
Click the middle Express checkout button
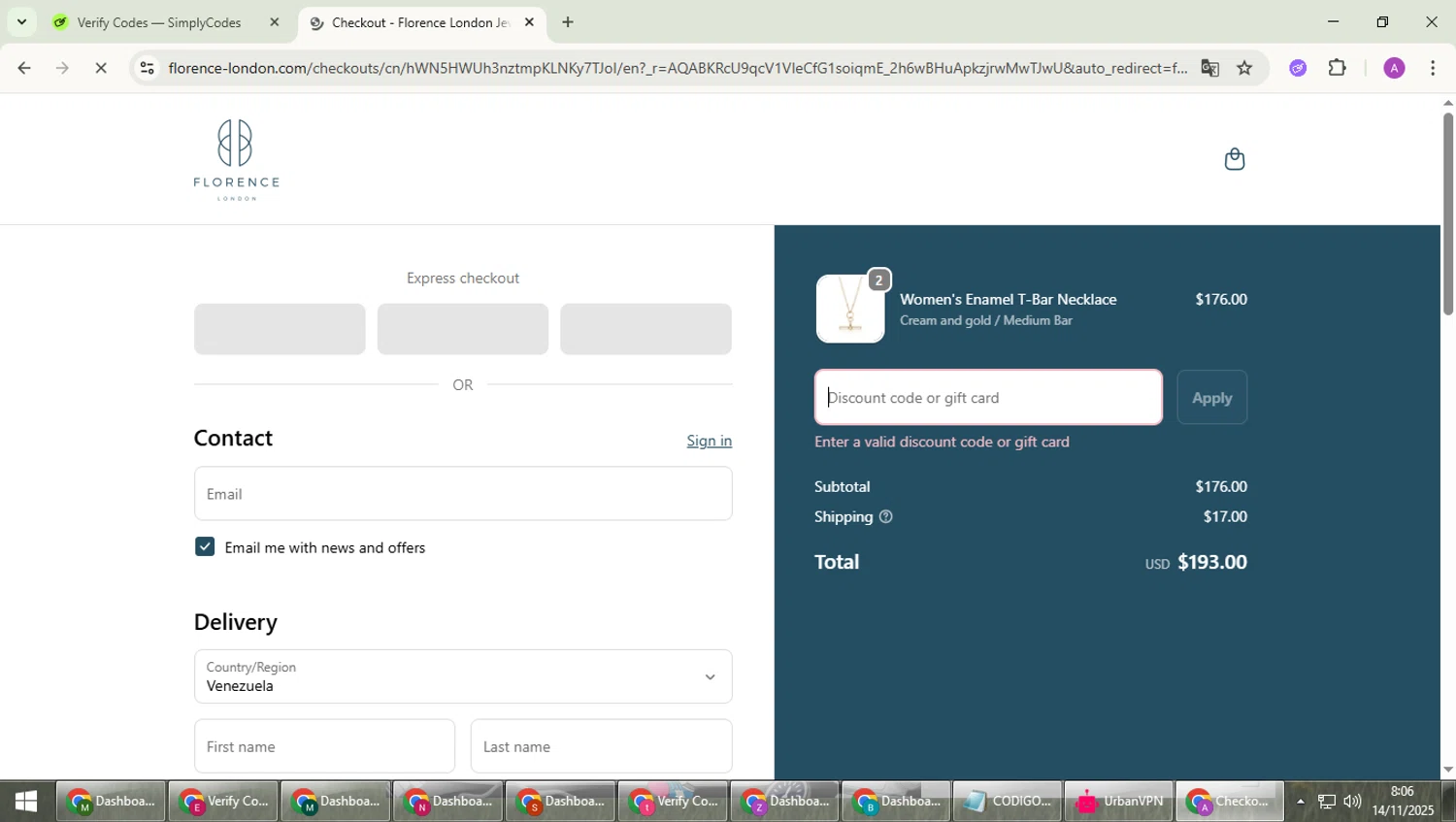click(463, 329)
